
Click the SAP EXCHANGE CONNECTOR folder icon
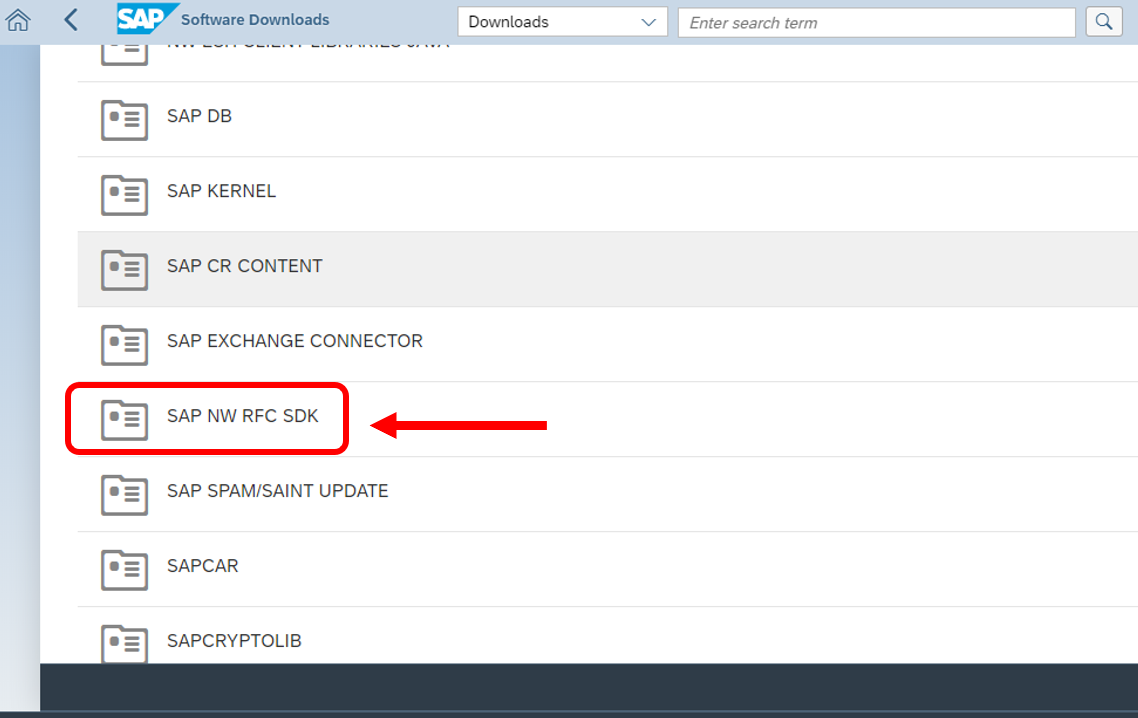(x=124, y=345)
